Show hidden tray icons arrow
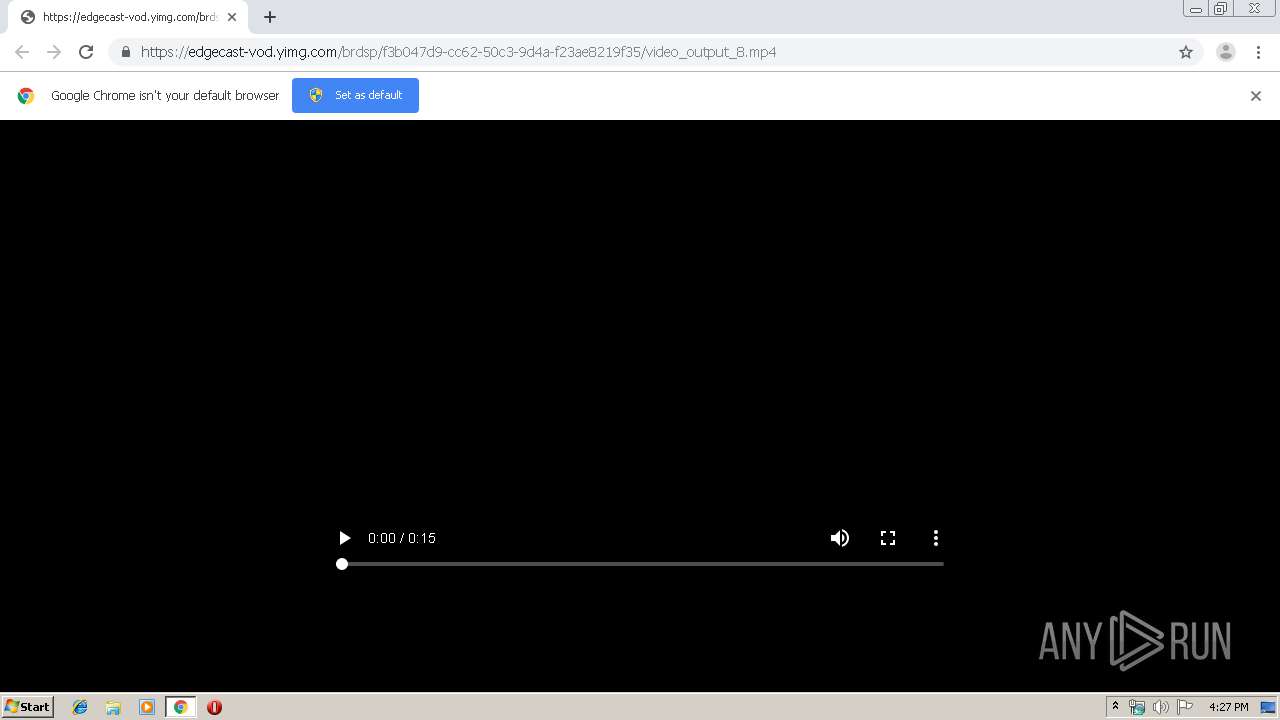 pos(1115,707)
